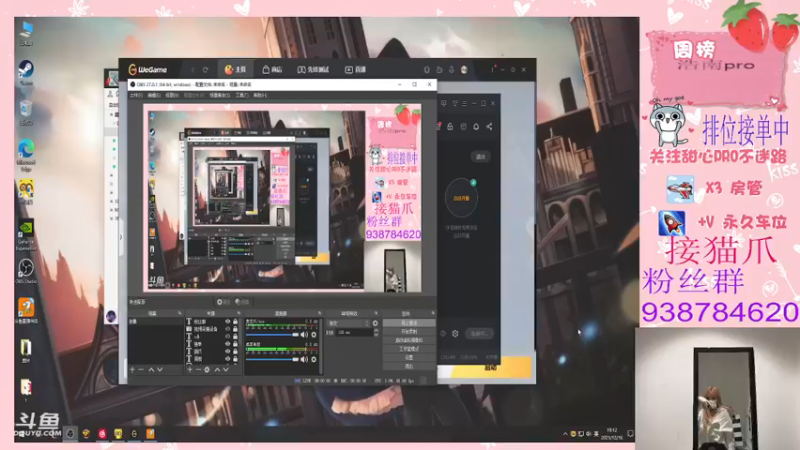Toggle the lock on the fifth source row
The width and height of the screenshot is (800, 450).
[x=235, y=352]
